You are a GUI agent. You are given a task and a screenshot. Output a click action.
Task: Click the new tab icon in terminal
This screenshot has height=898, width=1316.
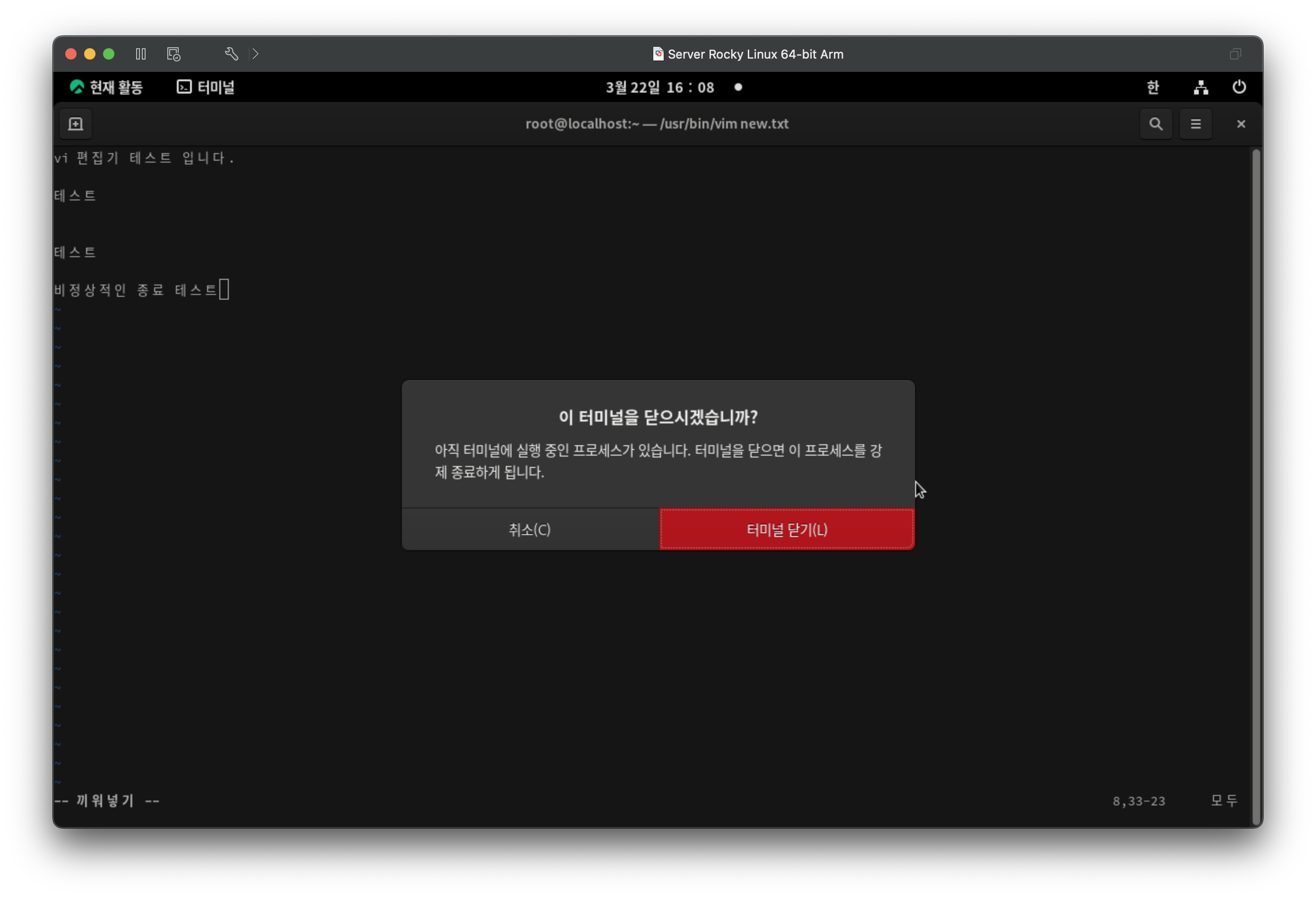(x=75, y=124)
